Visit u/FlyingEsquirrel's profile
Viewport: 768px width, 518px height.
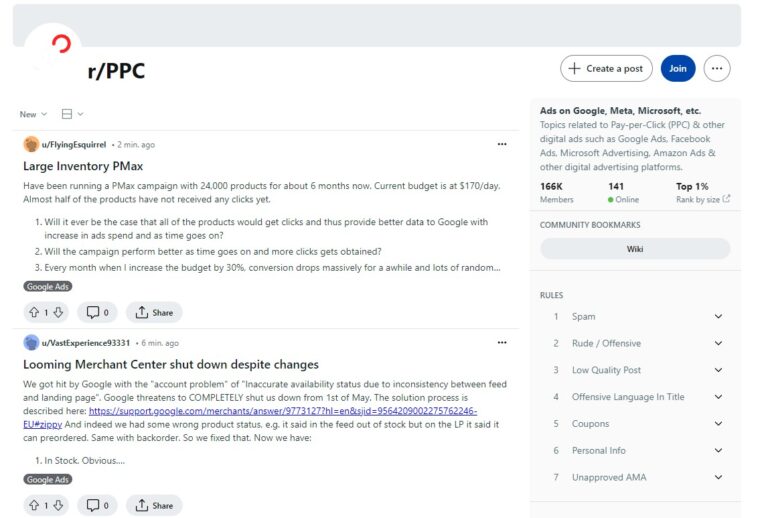pyautogui.click(x=73, y=144)
